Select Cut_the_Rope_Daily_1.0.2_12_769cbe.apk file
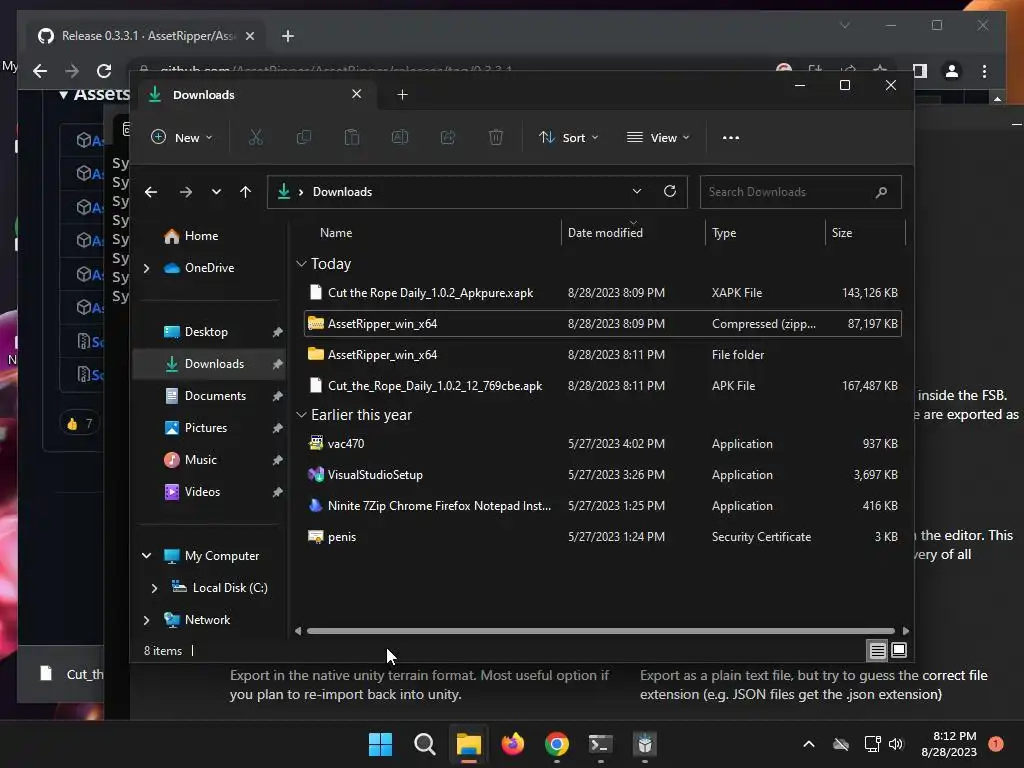The width and height of the screenshot is (1024, 768). (603, 385)
